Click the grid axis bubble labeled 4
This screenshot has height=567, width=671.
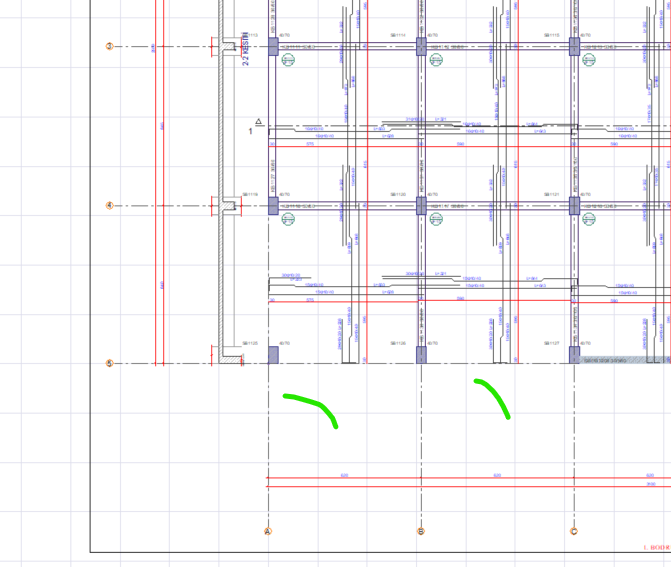click(109, 206)
